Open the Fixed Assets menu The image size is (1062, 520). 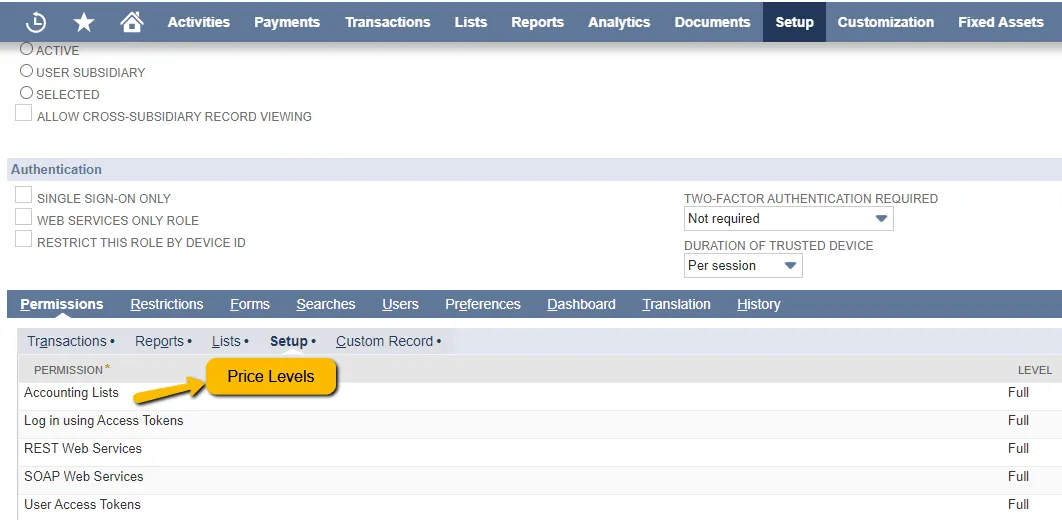coord(1000,22)
